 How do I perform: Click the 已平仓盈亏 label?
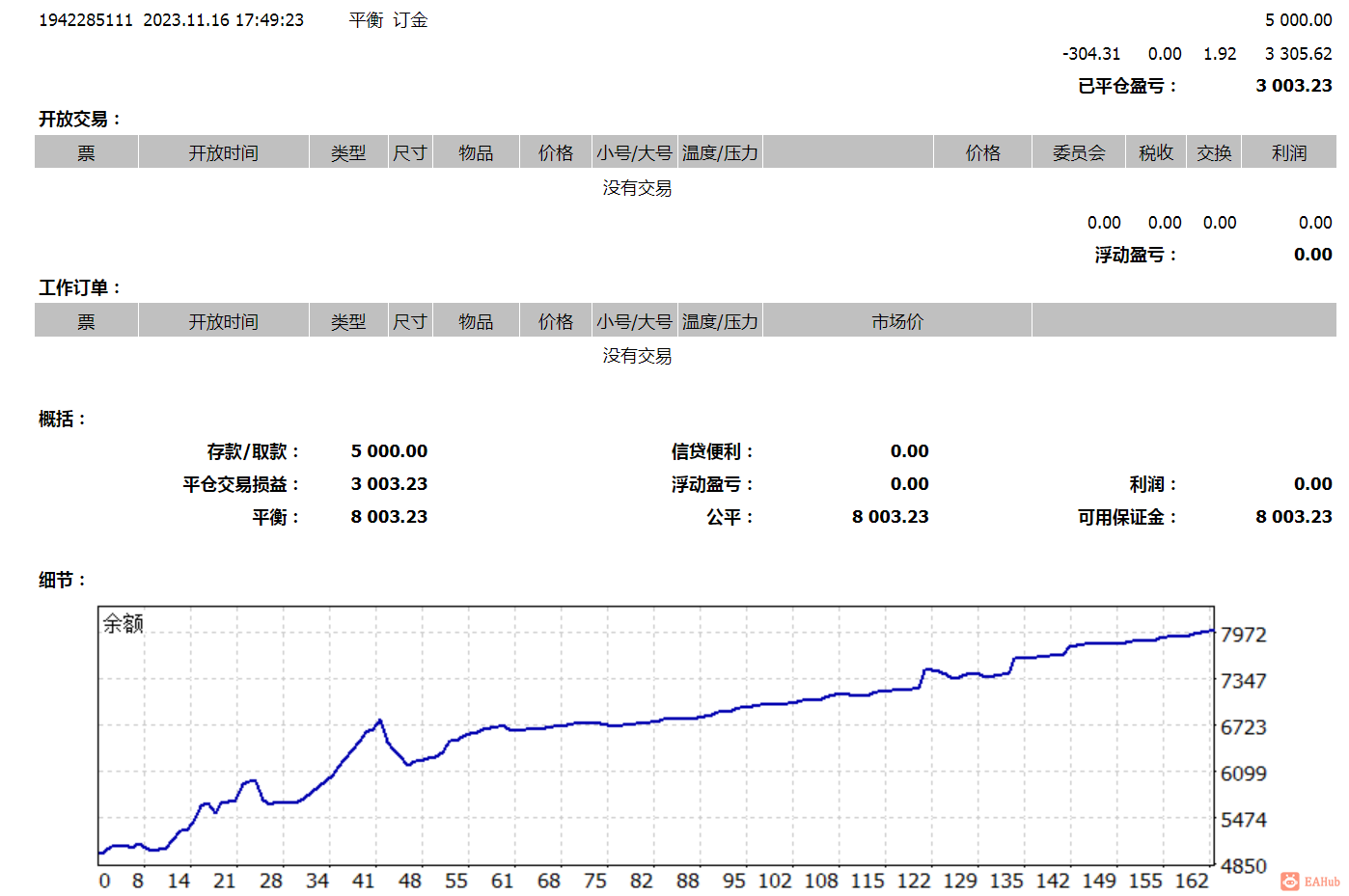(x=1127, y=86)
